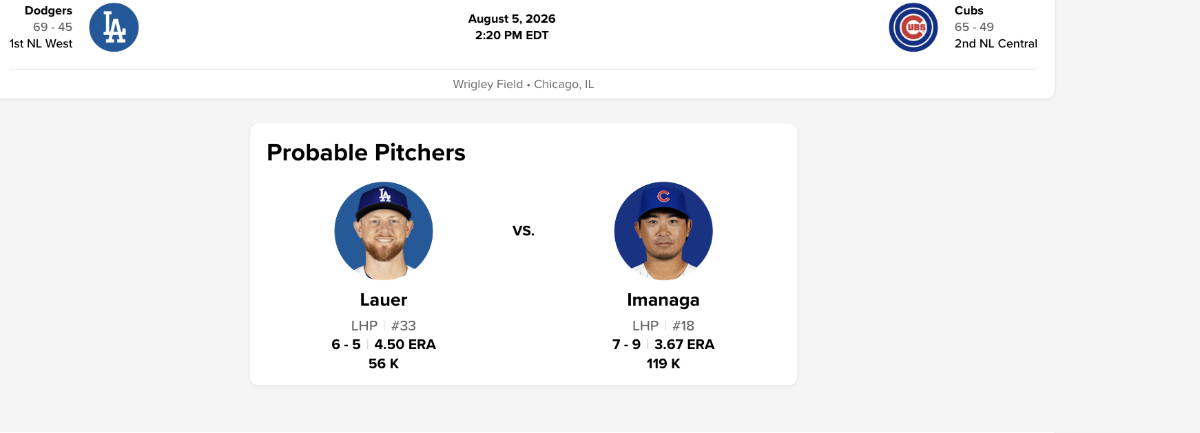Click Imanaga's 3.67 ERA stat
The height and width of the screenshot is (433, 1200).
tap(684, 345)
